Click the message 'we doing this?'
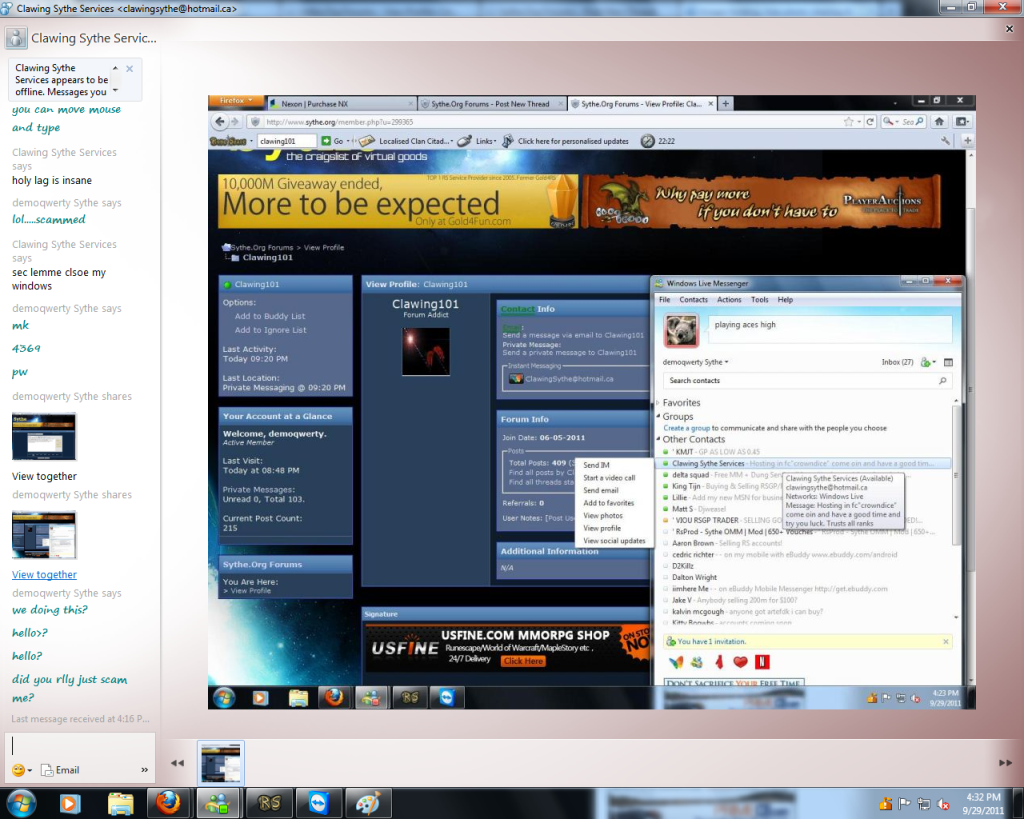The width and height of the screenshot is (1024, 819). click(50, 610)
